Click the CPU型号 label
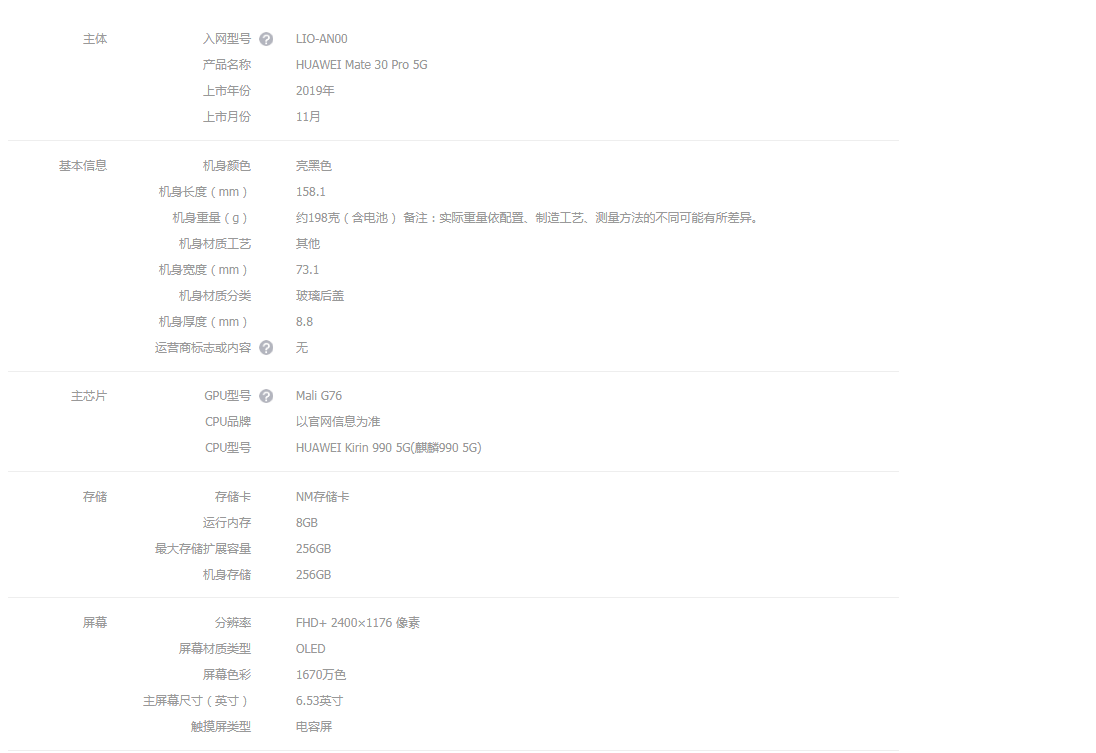The height and width of the screenshot is (753, 1096). coord(228,447)
